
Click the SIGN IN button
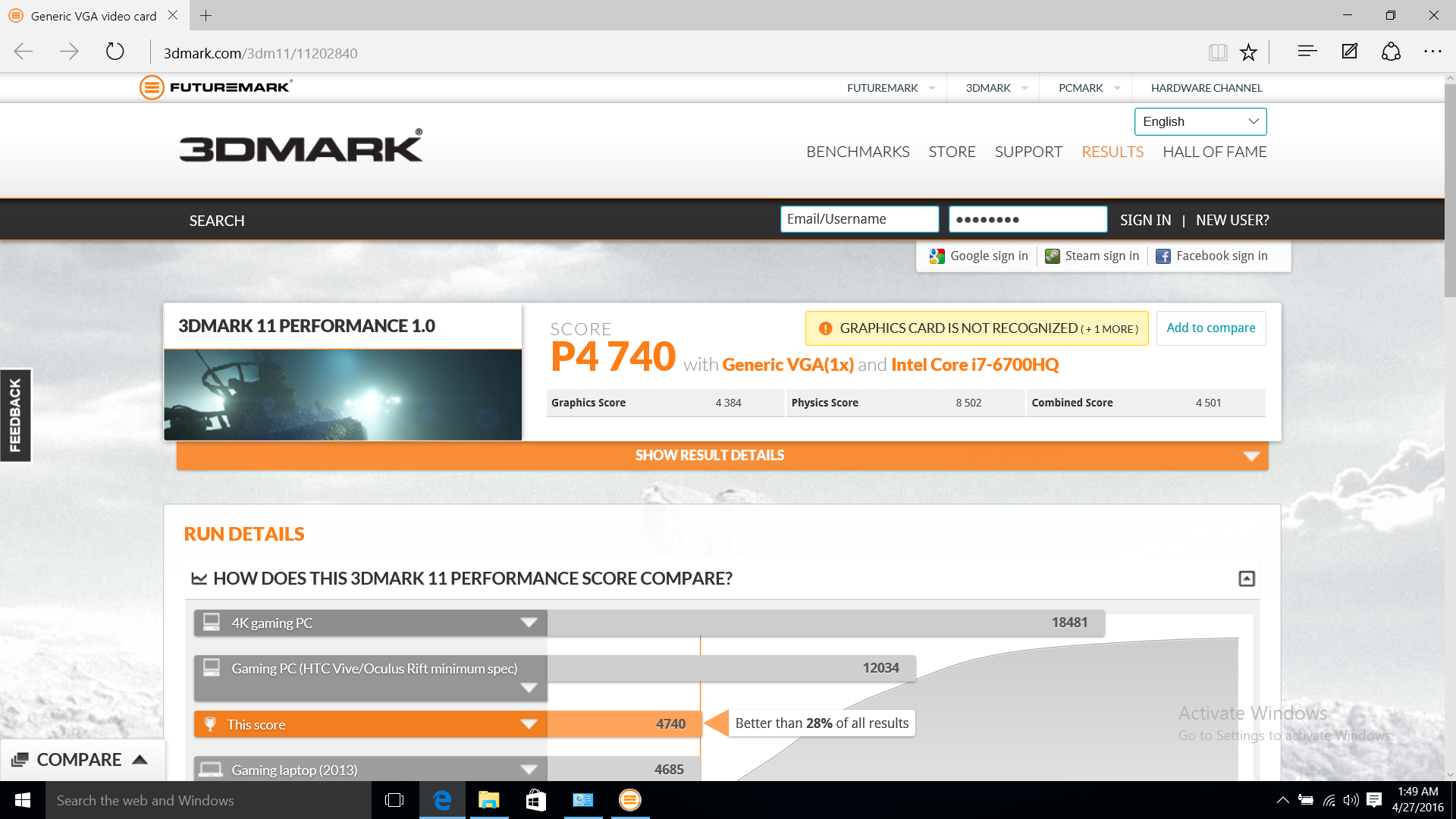1145,220
